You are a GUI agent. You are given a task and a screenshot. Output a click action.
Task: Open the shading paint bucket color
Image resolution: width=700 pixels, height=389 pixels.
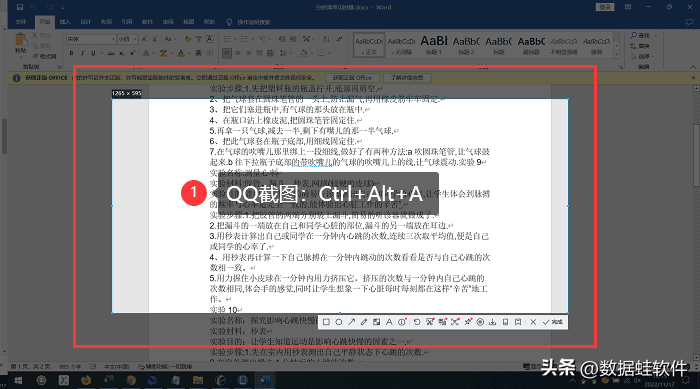[x=304, y=53]
